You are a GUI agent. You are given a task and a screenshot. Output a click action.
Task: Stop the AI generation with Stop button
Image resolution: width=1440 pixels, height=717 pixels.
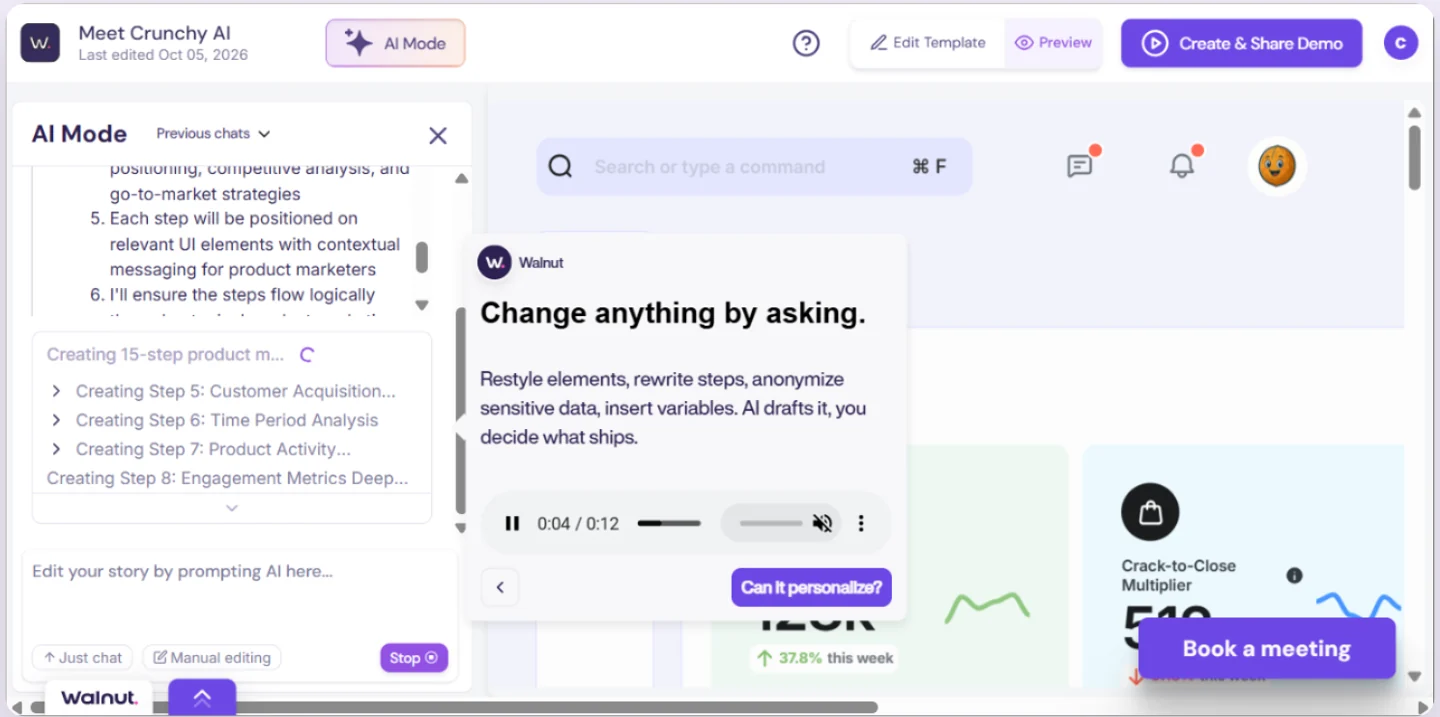[414, 657]
